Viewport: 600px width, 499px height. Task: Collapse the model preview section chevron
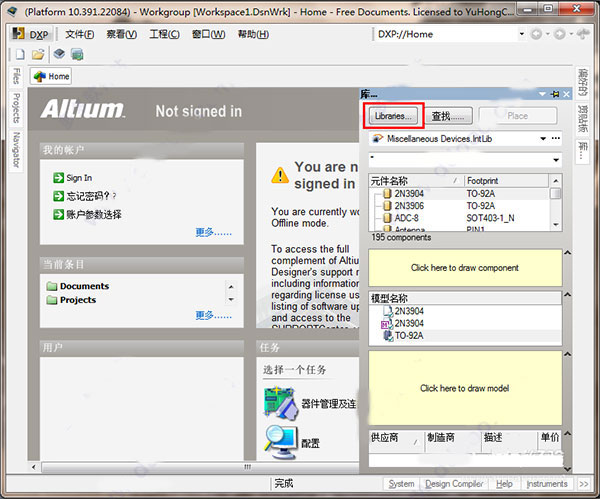coord(568,354)
